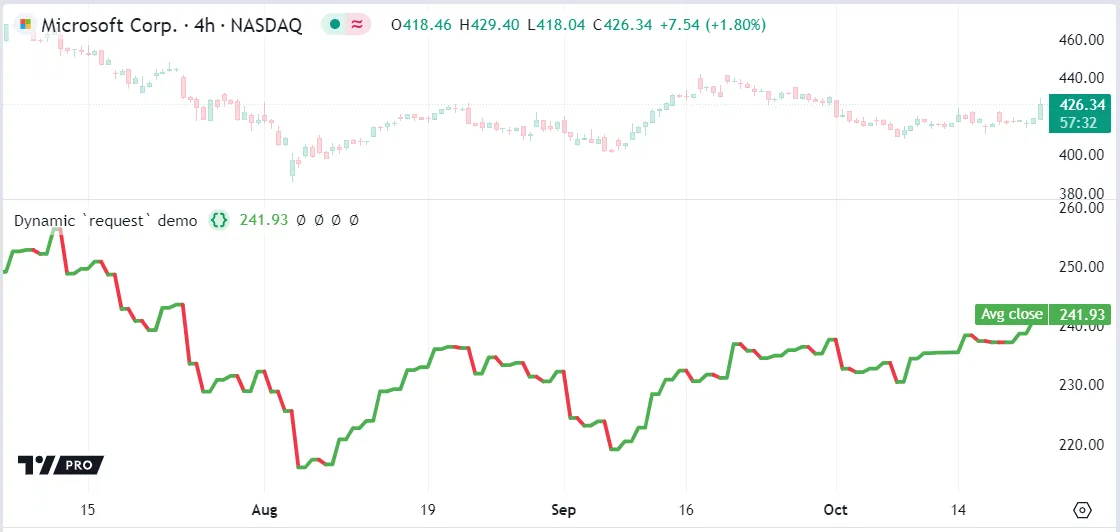Click the Sep label on the time axis

pyautogui.click(x=564, y=510)
